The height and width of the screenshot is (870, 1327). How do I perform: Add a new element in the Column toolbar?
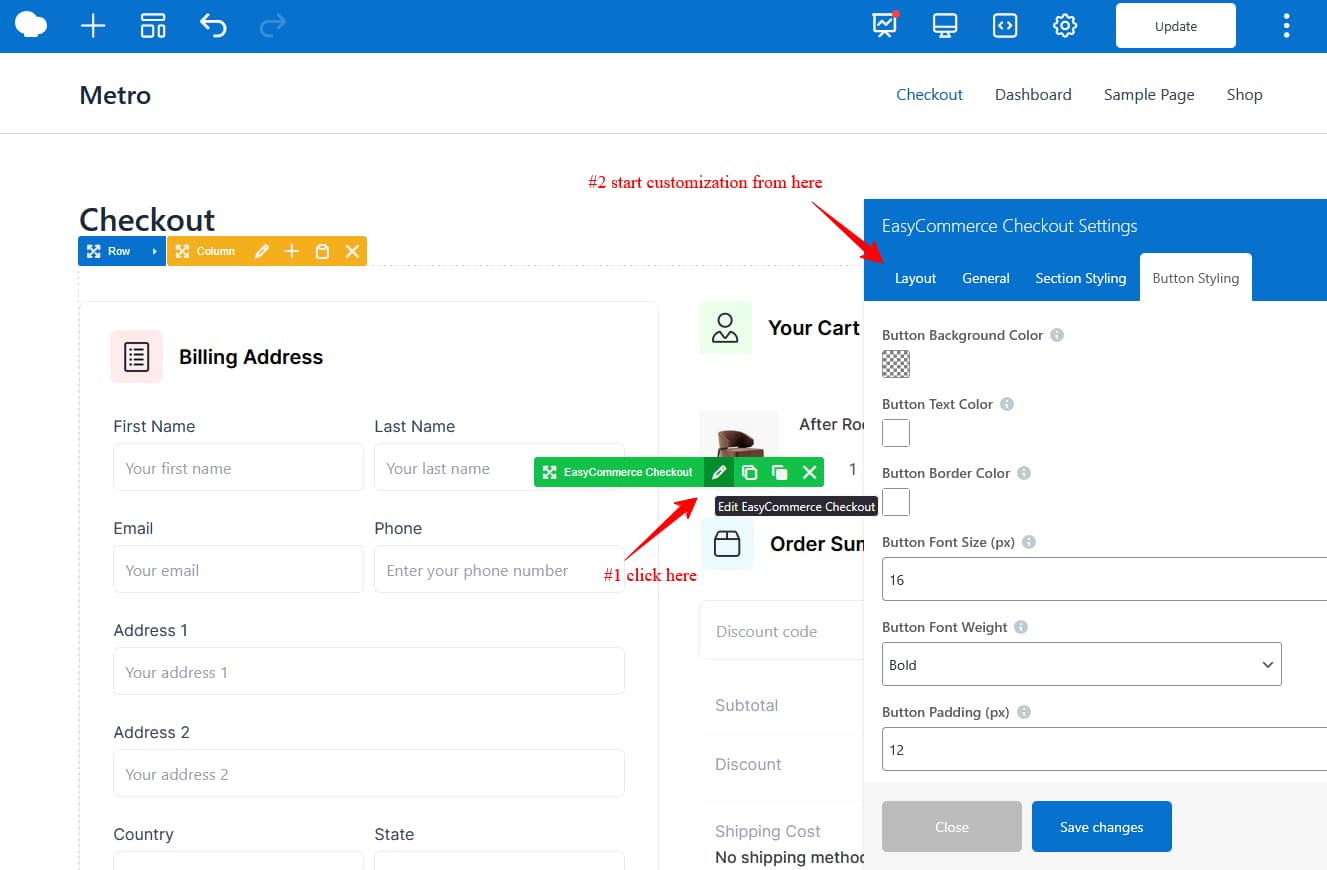tap(292, 251)
